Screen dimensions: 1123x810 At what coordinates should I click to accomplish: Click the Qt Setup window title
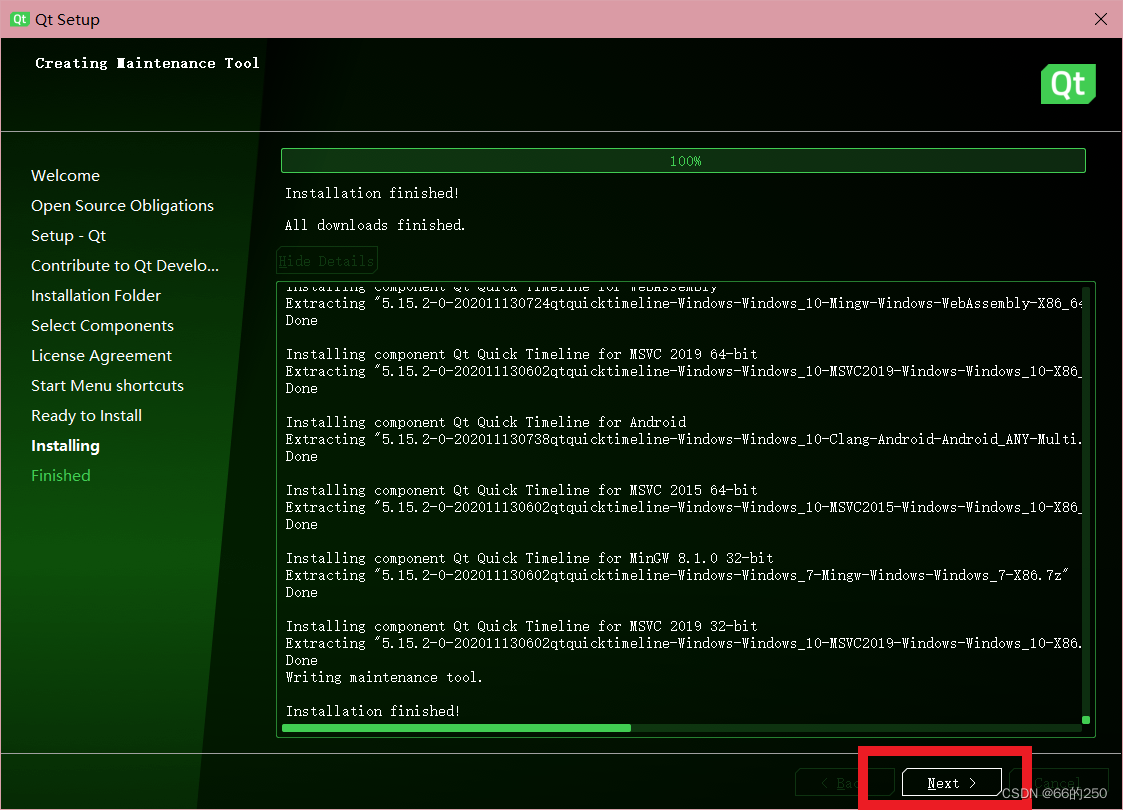pos(67,19)
